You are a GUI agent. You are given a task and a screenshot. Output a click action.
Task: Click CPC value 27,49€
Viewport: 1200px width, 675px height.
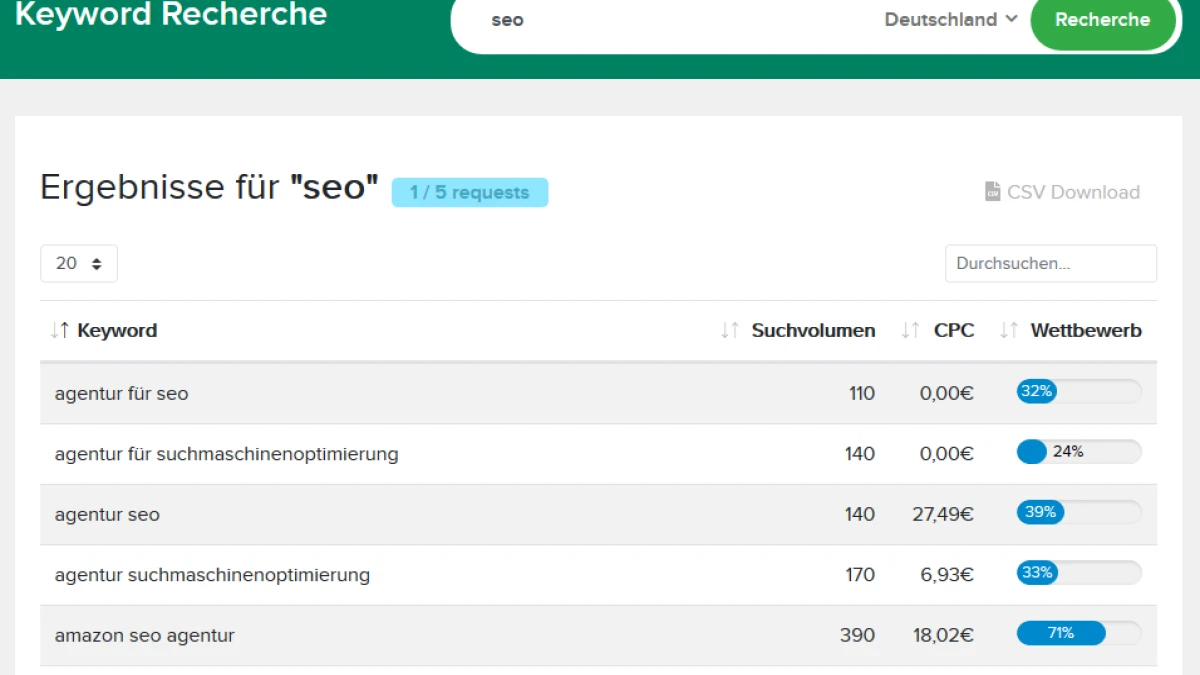coord(943,514)
